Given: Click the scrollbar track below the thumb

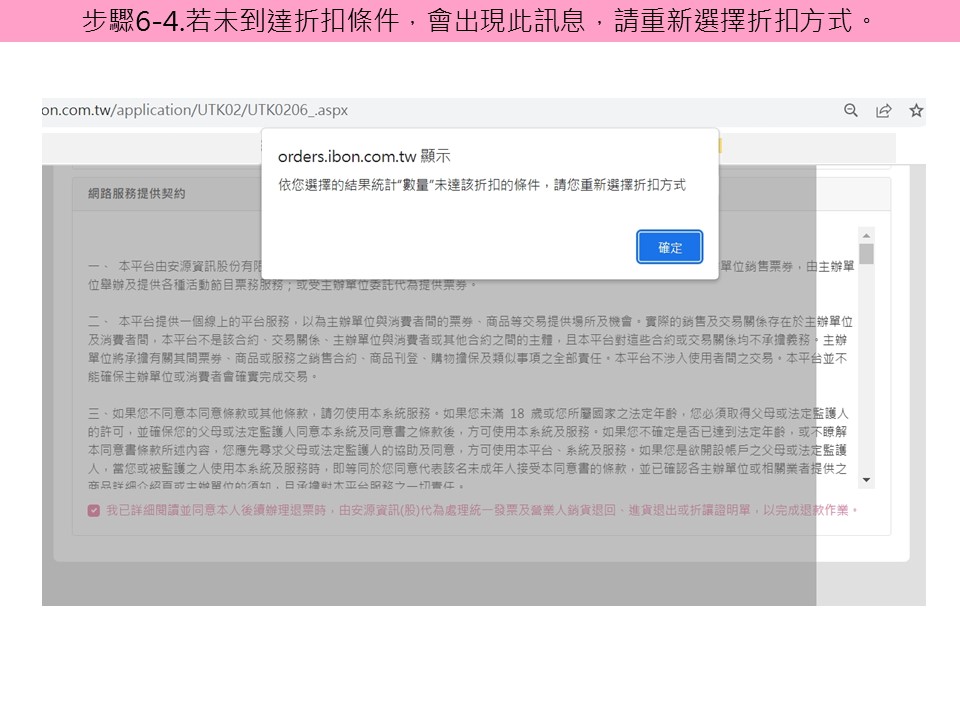Looking at the screenshot, I should tap(866, 380).
